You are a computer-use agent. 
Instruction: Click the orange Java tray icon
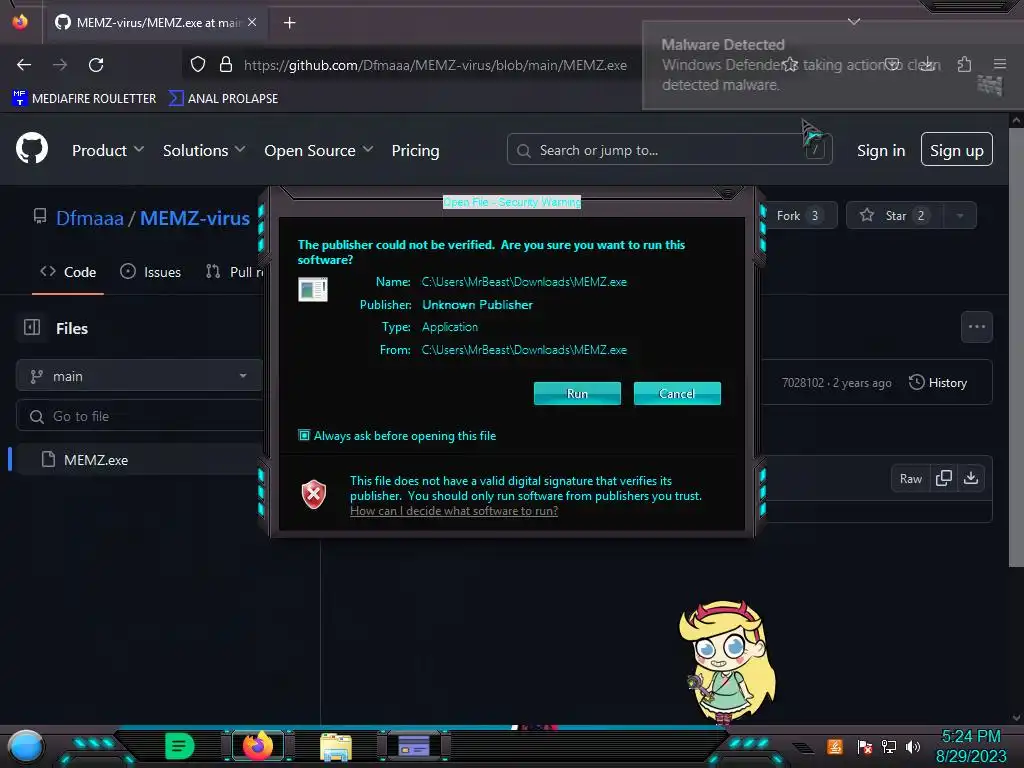pyautogui.click(x=835, y=746)
